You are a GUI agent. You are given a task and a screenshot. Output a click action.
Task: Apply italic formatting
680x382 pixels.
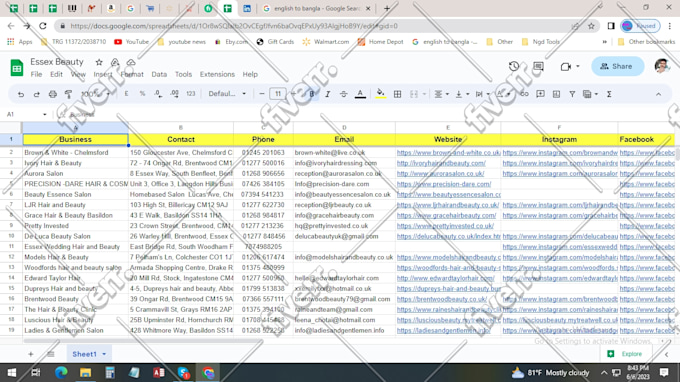327,94
